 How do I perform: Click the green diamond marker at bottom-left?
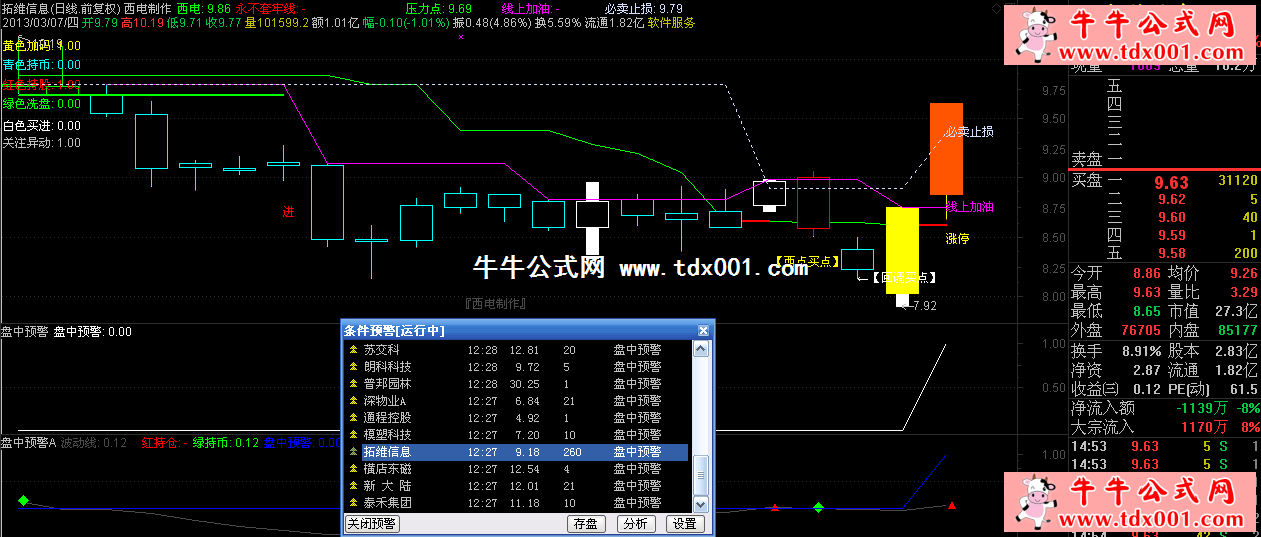click(23, 500)
